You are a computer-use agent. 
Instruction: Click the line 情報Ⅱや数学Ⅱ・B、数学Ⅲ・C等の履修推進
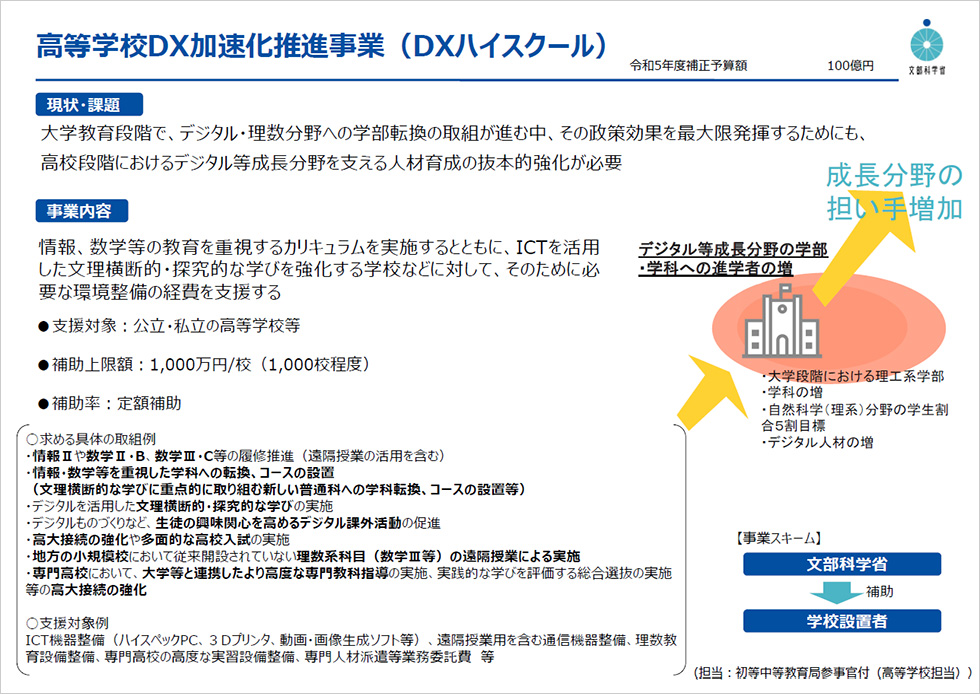pyautogui.click(x=235, y=456)
